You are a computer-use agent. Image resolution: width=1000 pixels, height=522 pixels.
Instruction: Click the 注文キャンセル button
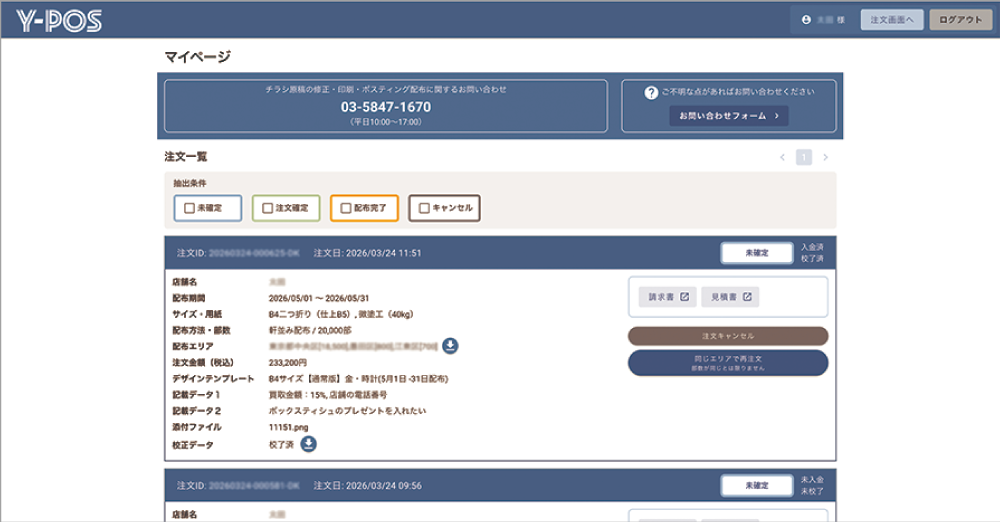click(728, 336)
